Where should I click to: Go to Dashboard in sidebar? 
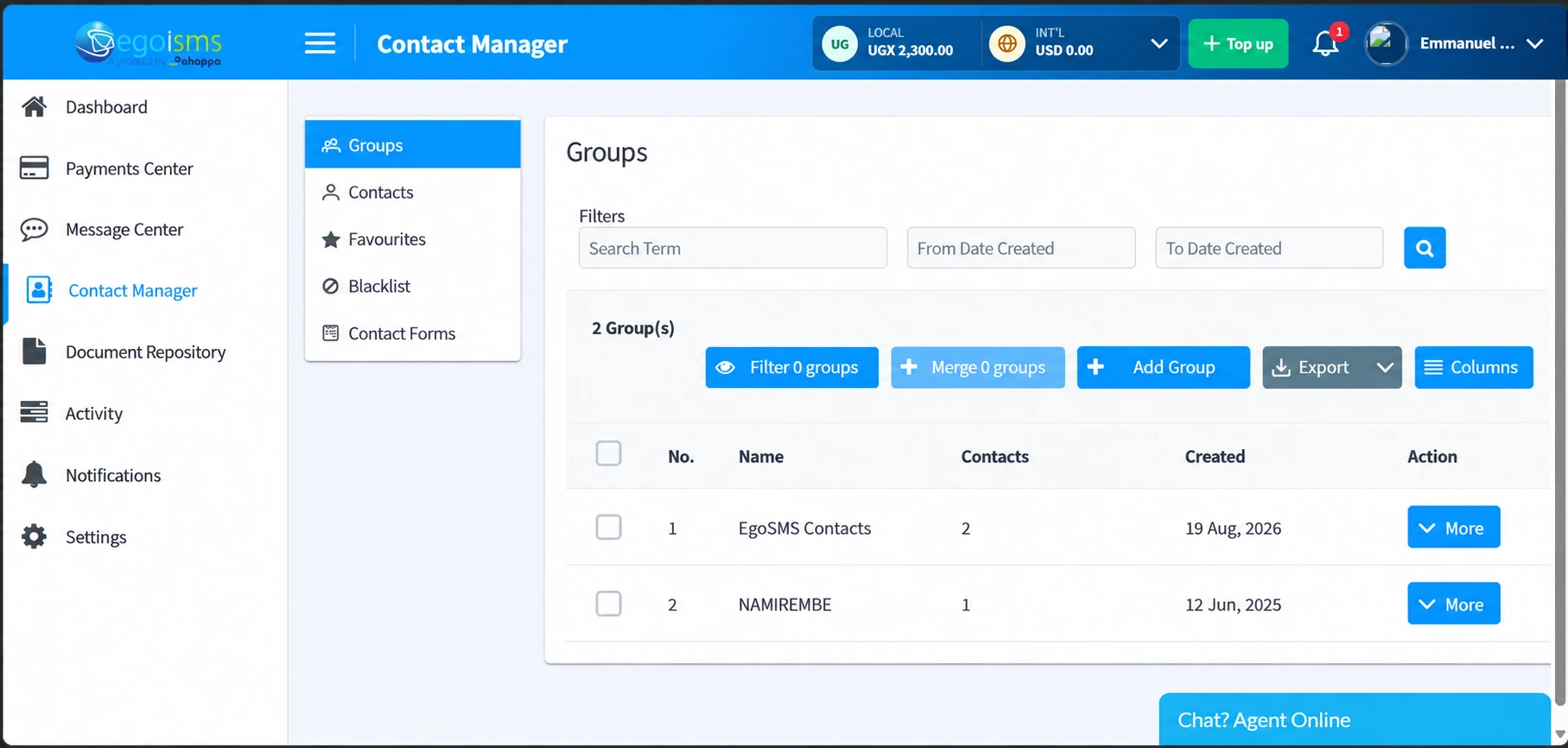tap(106, 107)
